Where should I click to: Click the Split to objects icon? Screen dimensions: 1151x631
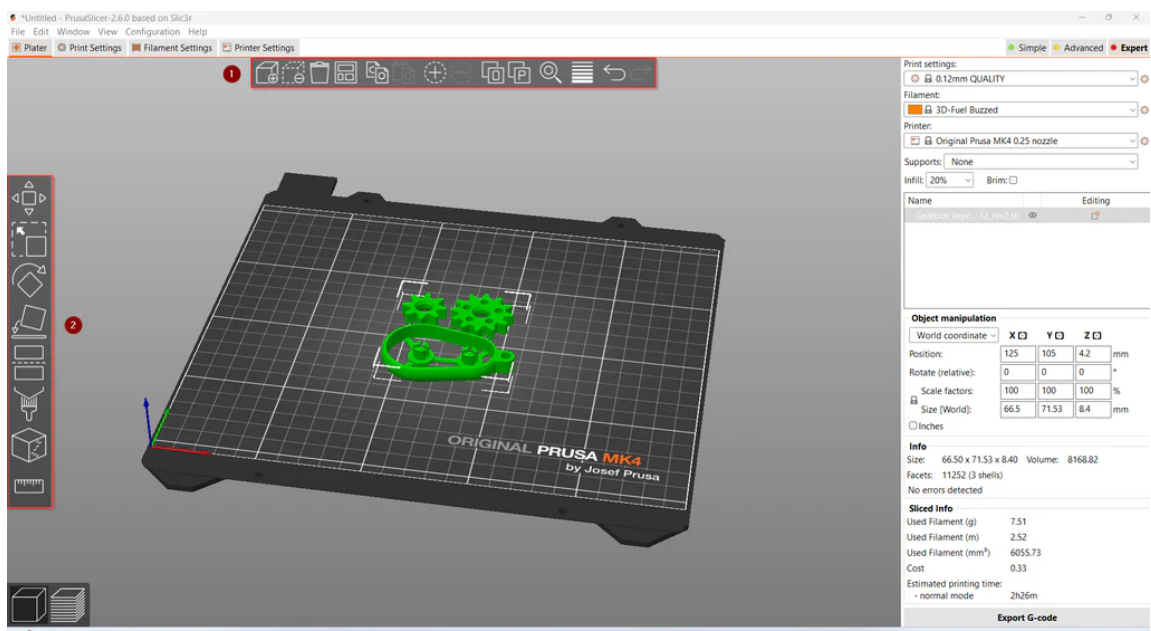tap(493, 73)
